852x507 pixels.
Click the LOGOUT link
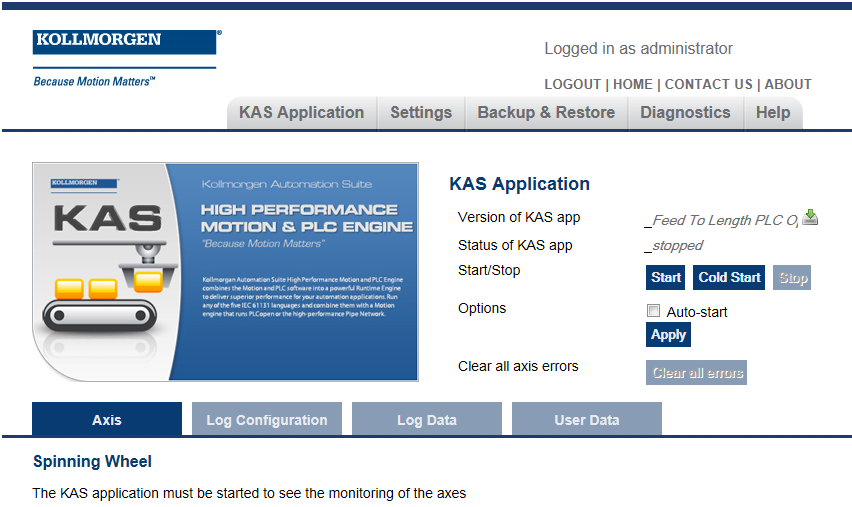click(572, 84)
